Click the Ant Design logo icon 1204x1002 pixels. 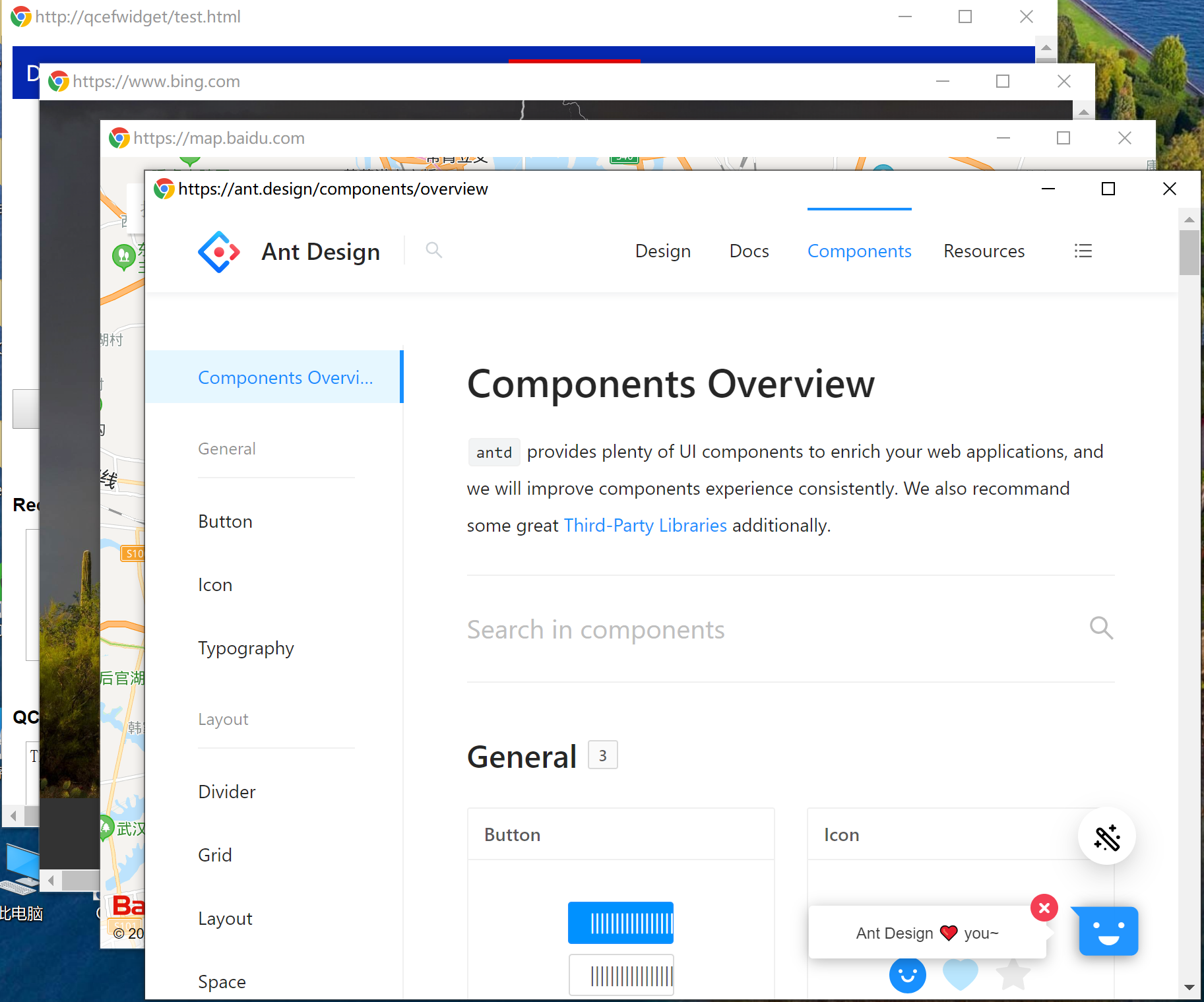(219, 252)
